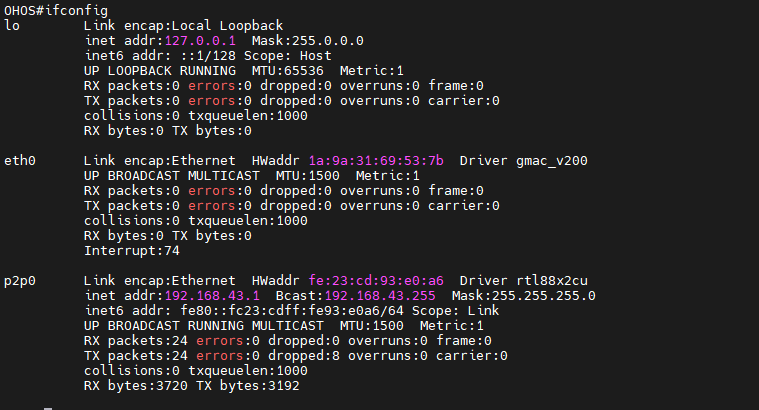The image size is (759, 410).
Task: Click the MTU:65536 value
Action: pyautogui.click(x=288, y=71)
